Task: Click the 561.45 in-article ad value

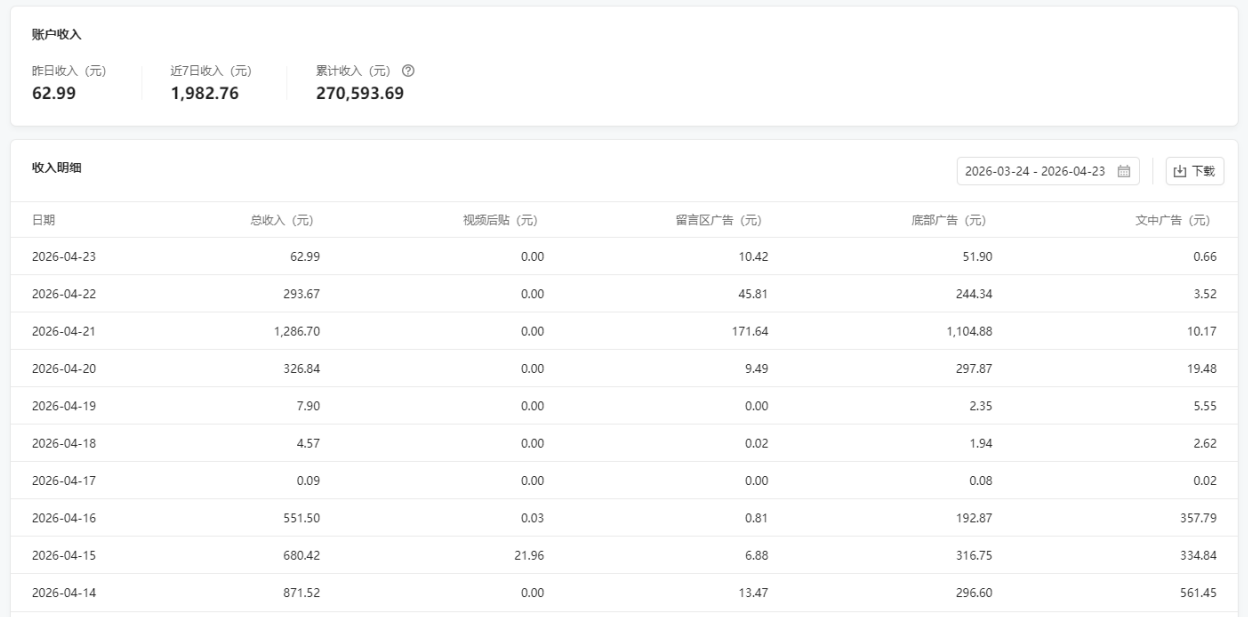Action: (1195, 592)
